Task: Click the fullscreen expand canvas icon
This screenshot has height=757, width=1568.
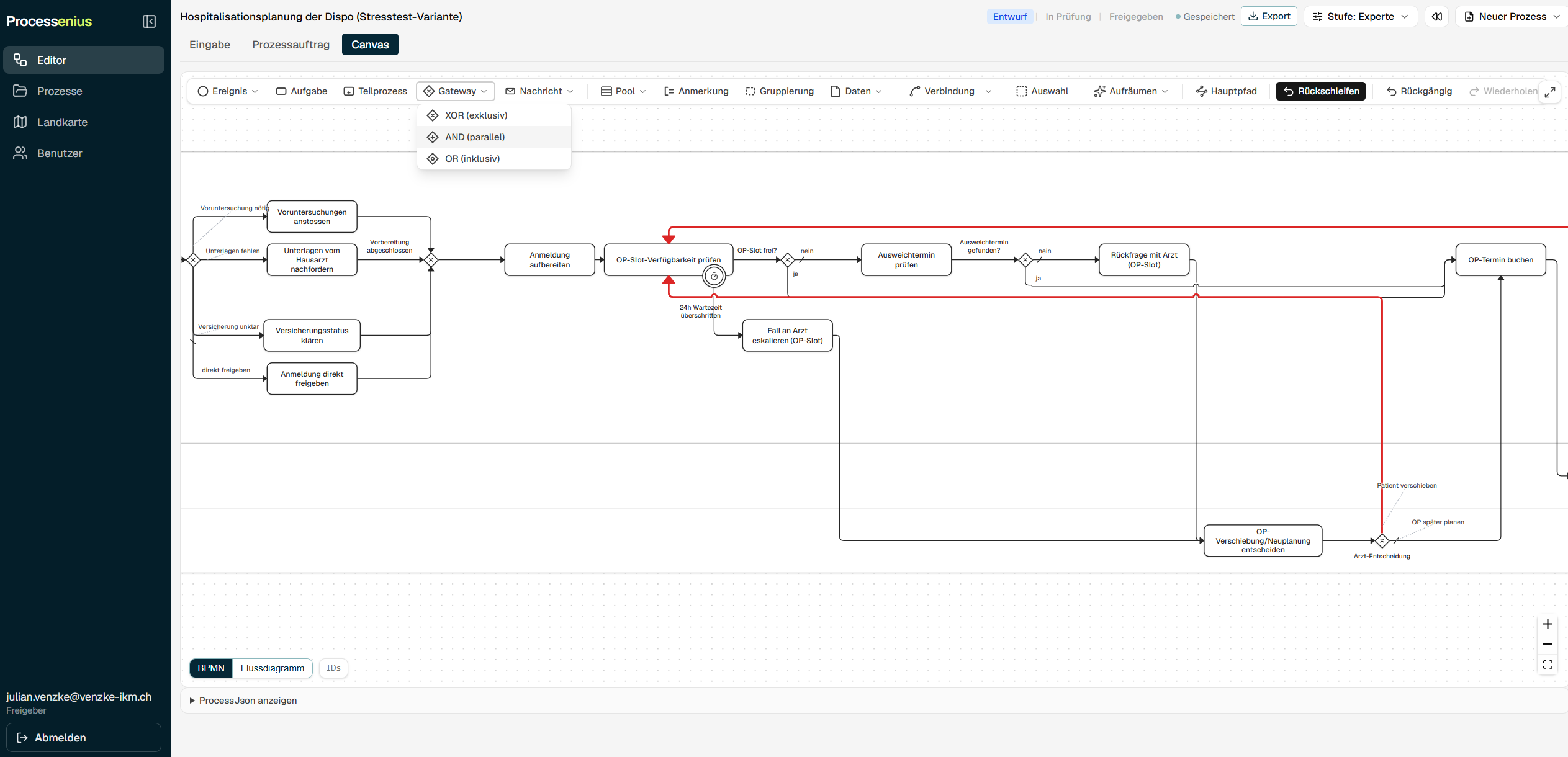Action: pyautogui.click(x=1550, y=92)
